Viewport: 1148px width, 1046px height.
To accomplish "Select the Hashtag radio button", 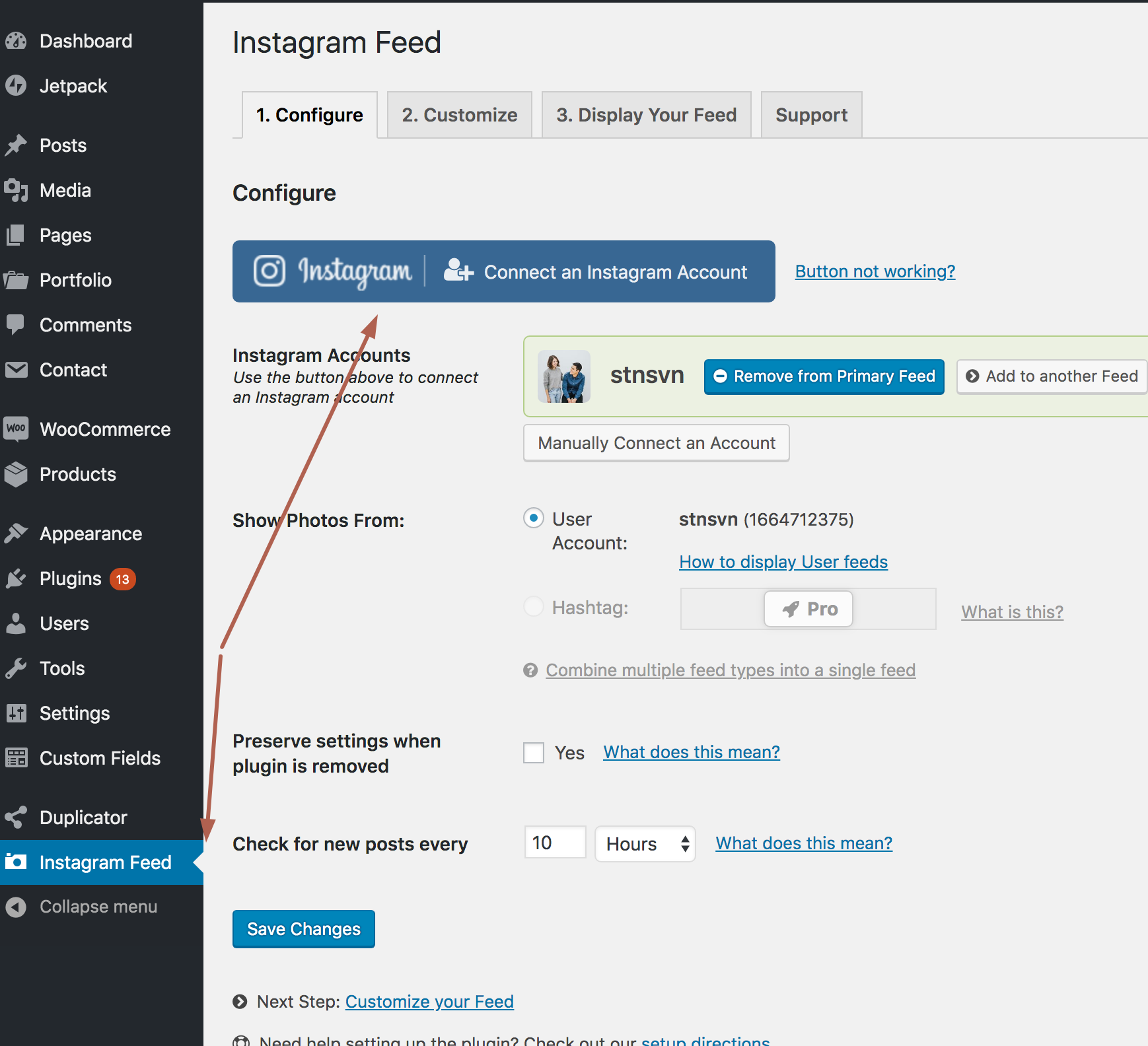I will [x=534, y=606].
